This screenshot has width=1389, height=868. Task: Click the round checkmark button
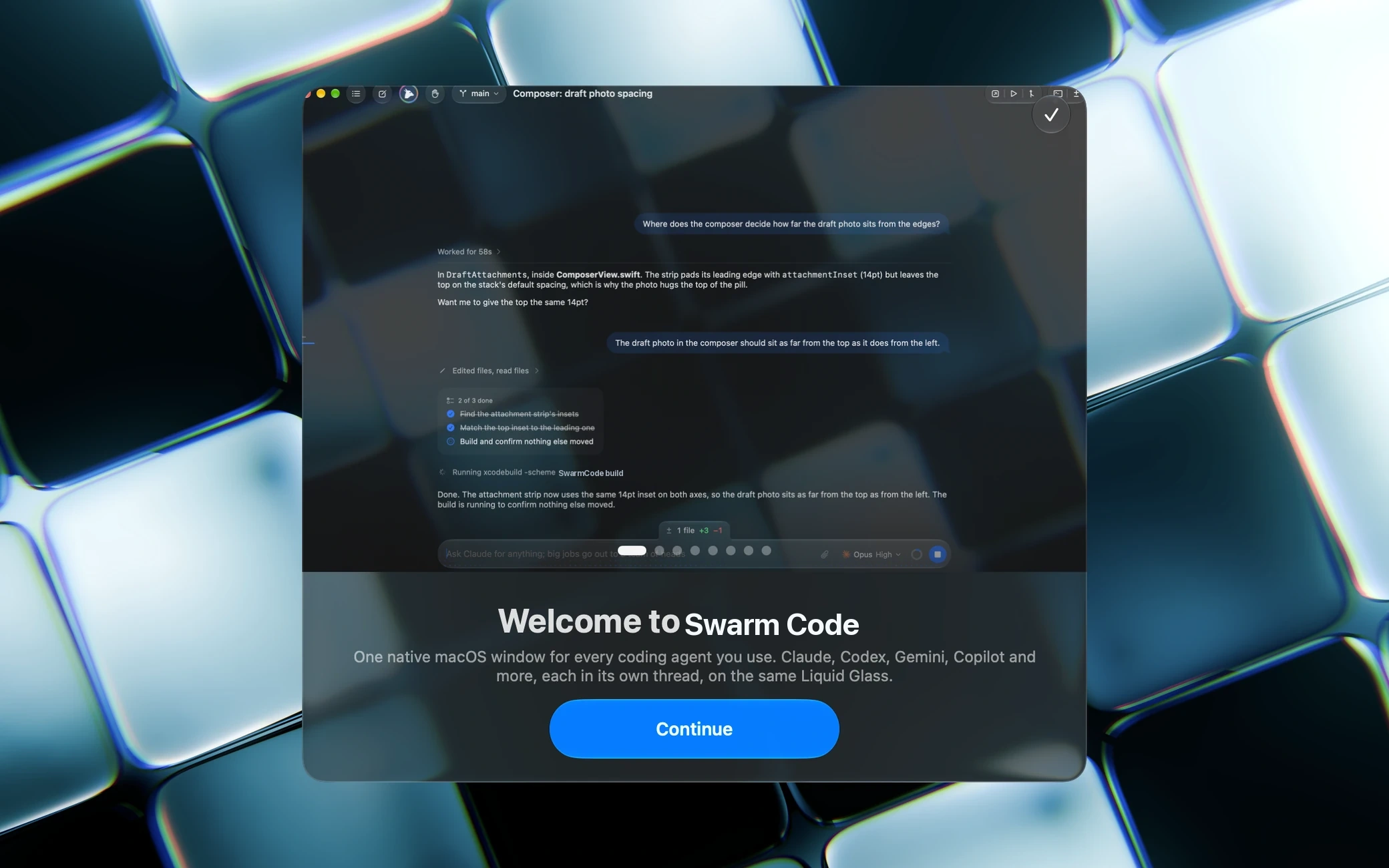pyautogui.click(x=1051, y=115)
